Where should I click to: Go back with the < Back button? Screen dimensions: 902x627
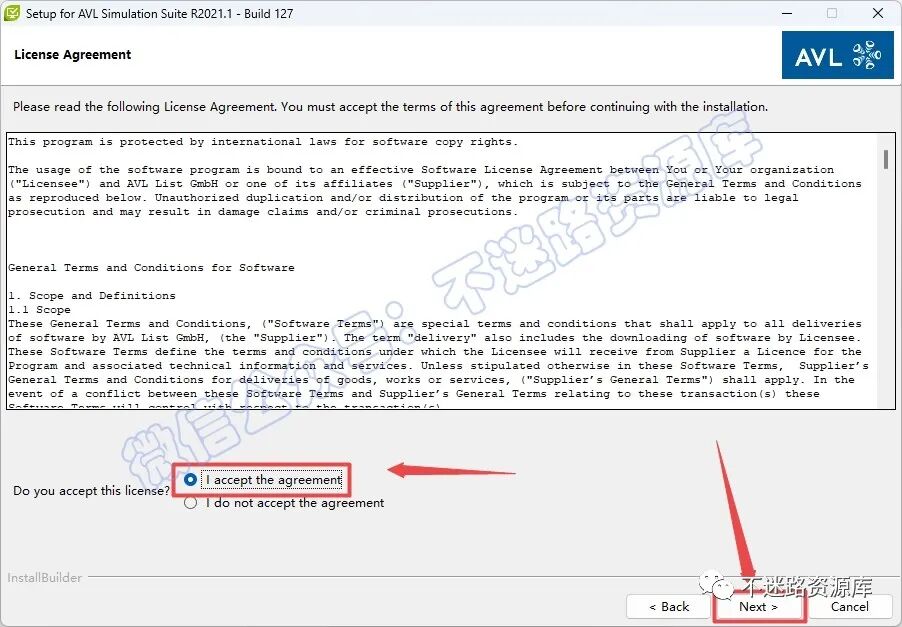pyautogui.click(x=669, y=606)
